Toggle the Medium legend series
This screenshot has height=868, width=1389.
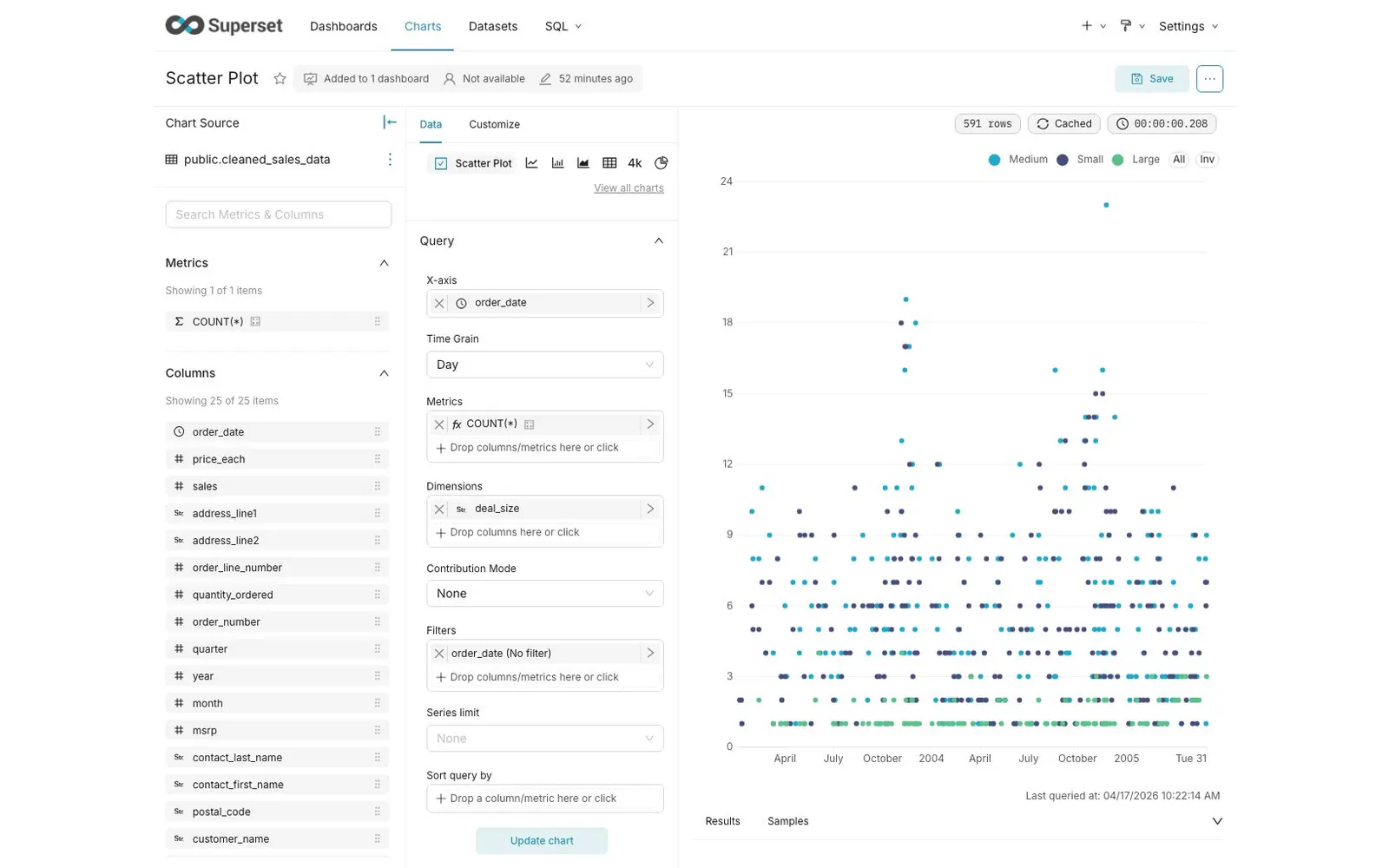1018,160
